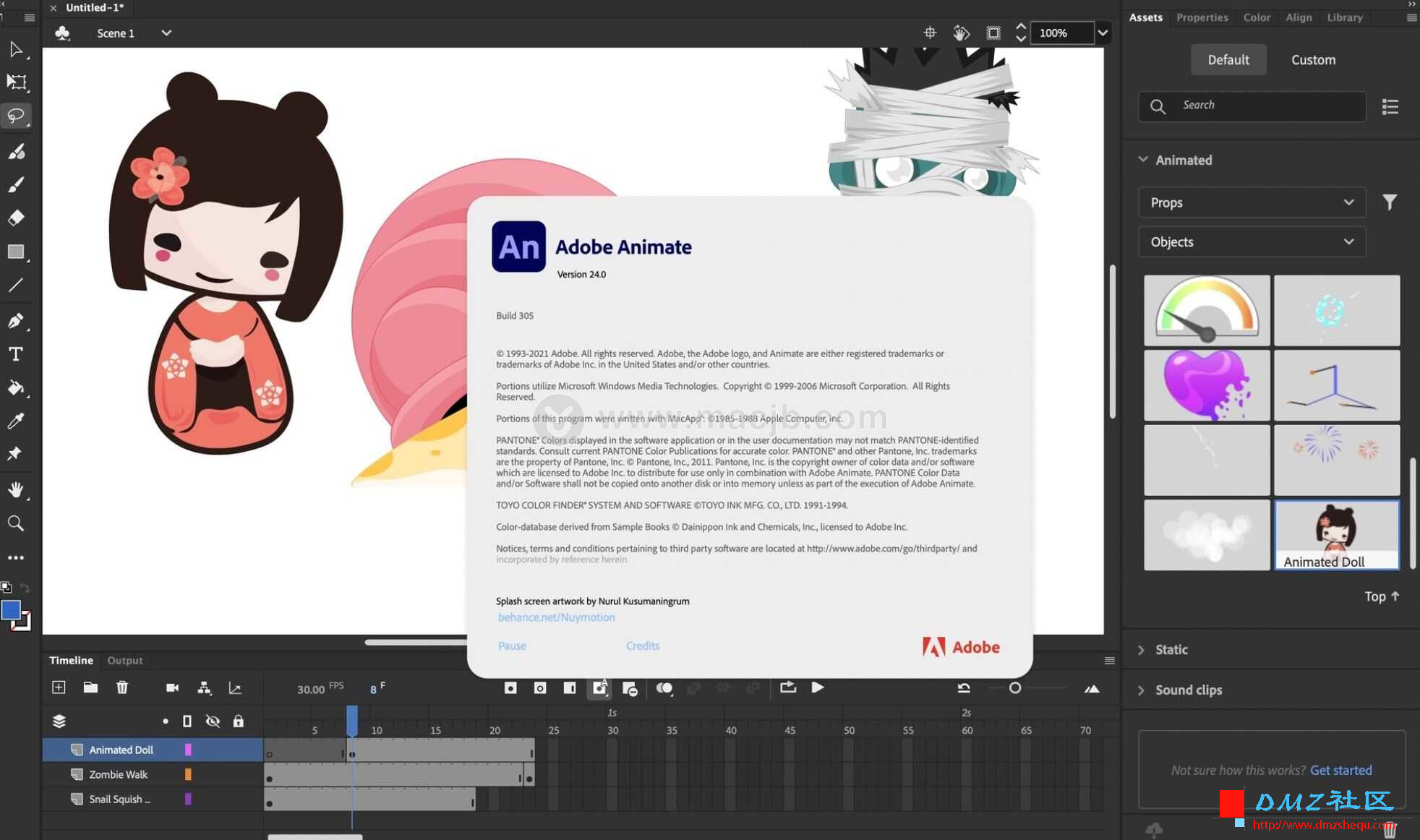Toggle hide all layers eye icon
Viewport: 1420px width, 840px height.
point(213,721)
